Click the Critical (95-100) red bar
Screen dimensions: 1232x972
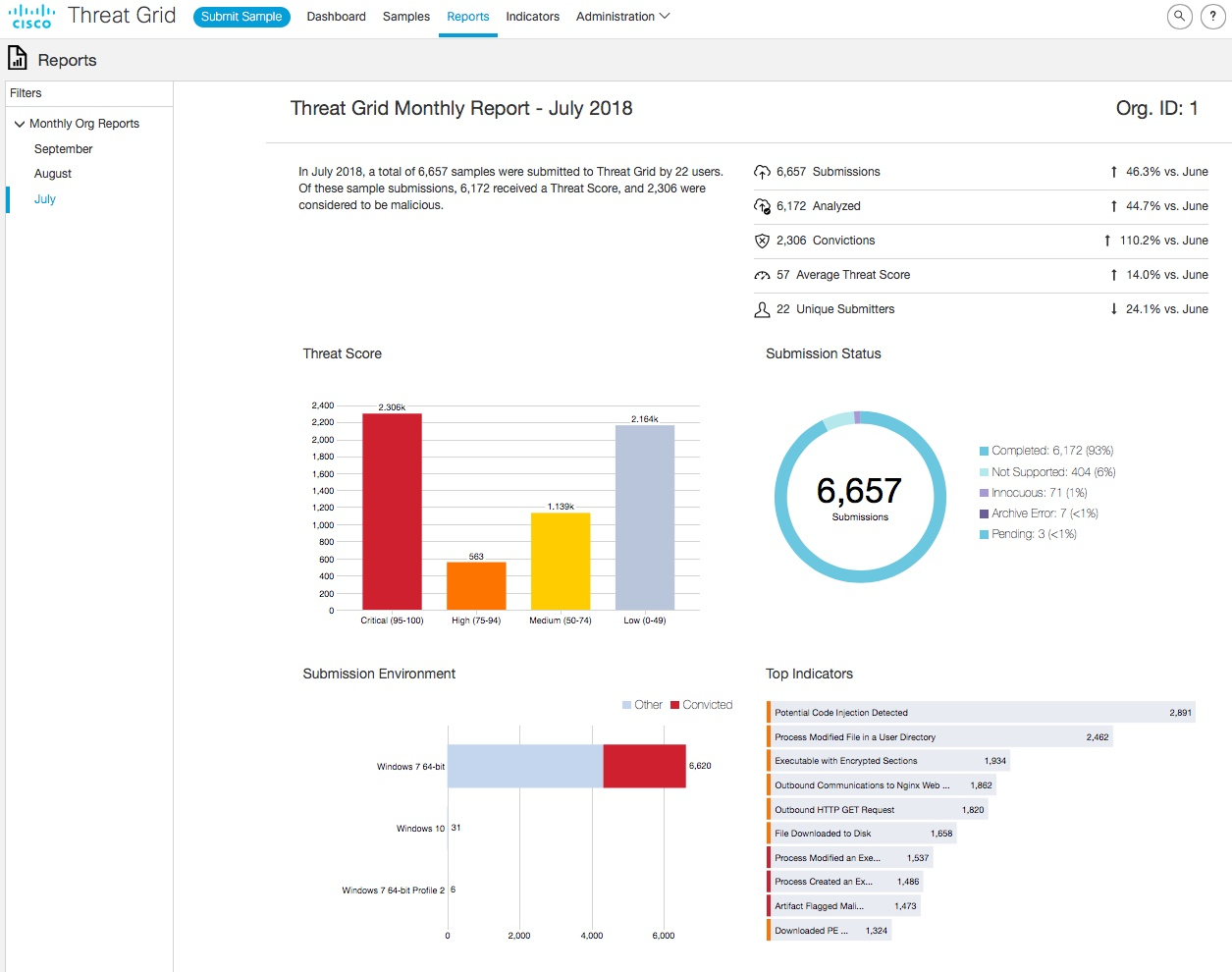click(392, 512)
